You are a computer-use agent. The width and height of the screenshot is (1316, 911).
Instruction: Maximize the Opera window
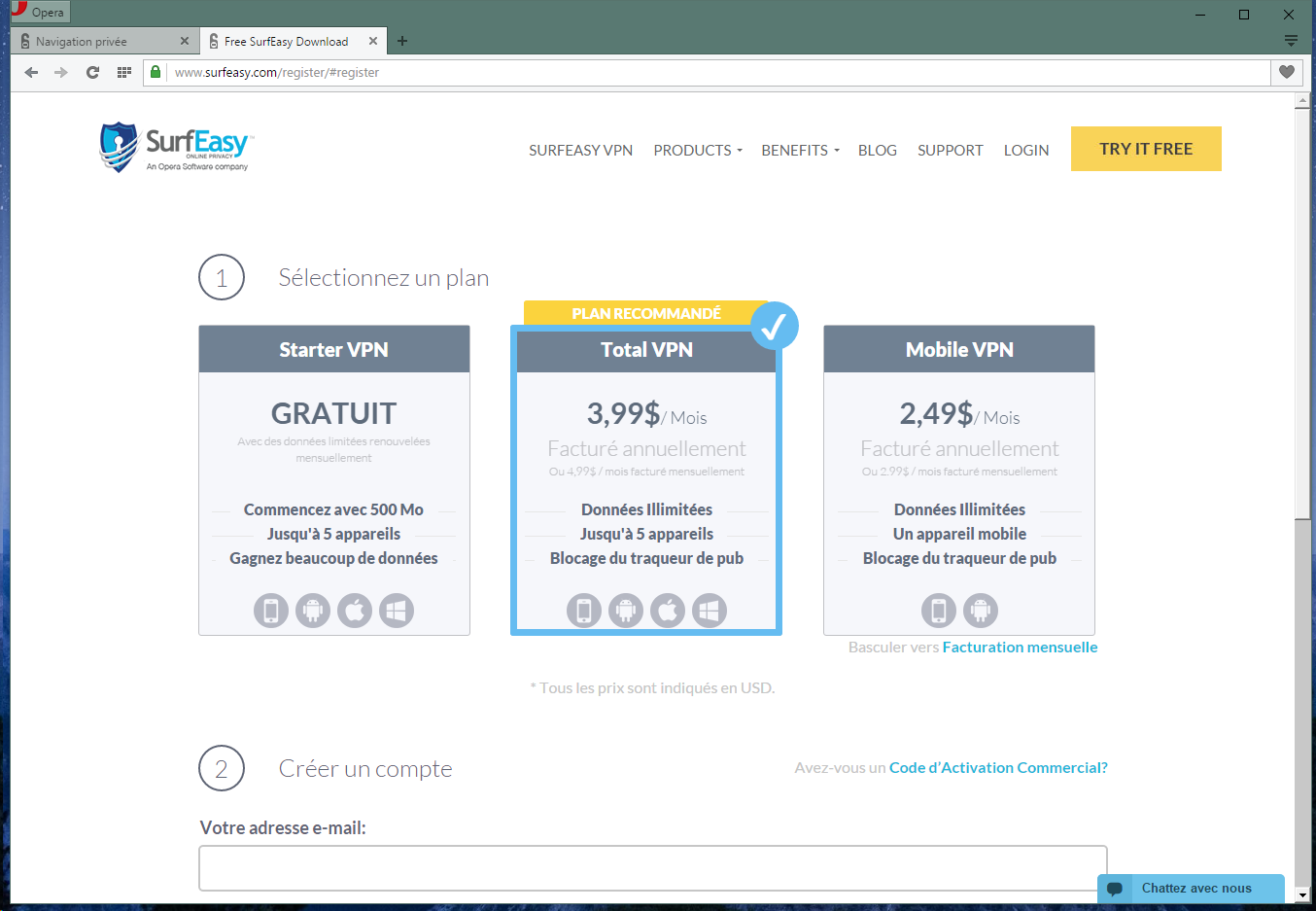point(1243,14)
